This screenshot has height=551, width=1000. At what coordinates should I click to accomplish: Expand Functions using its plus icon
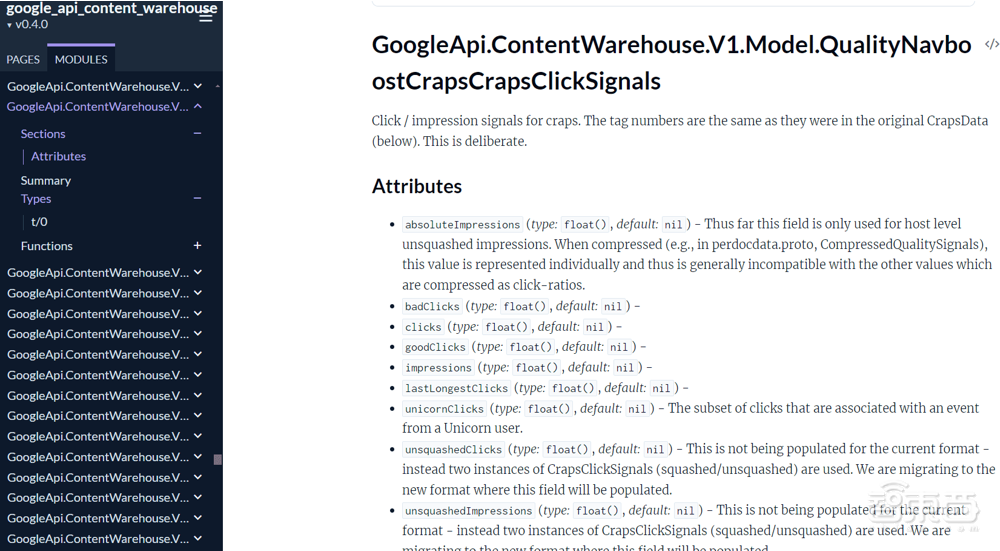tap(197, 246)
